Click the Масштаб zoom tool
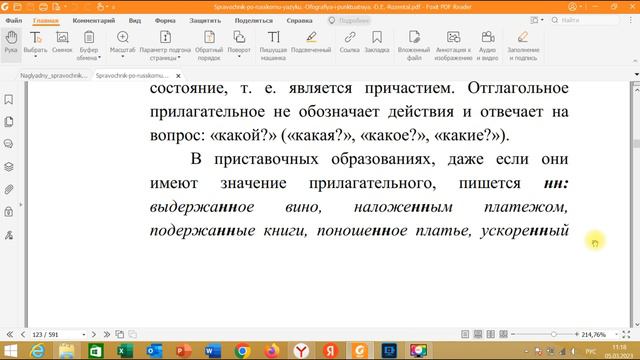The width and height of the screenshot is (640, 360). [x=122, y=42]
